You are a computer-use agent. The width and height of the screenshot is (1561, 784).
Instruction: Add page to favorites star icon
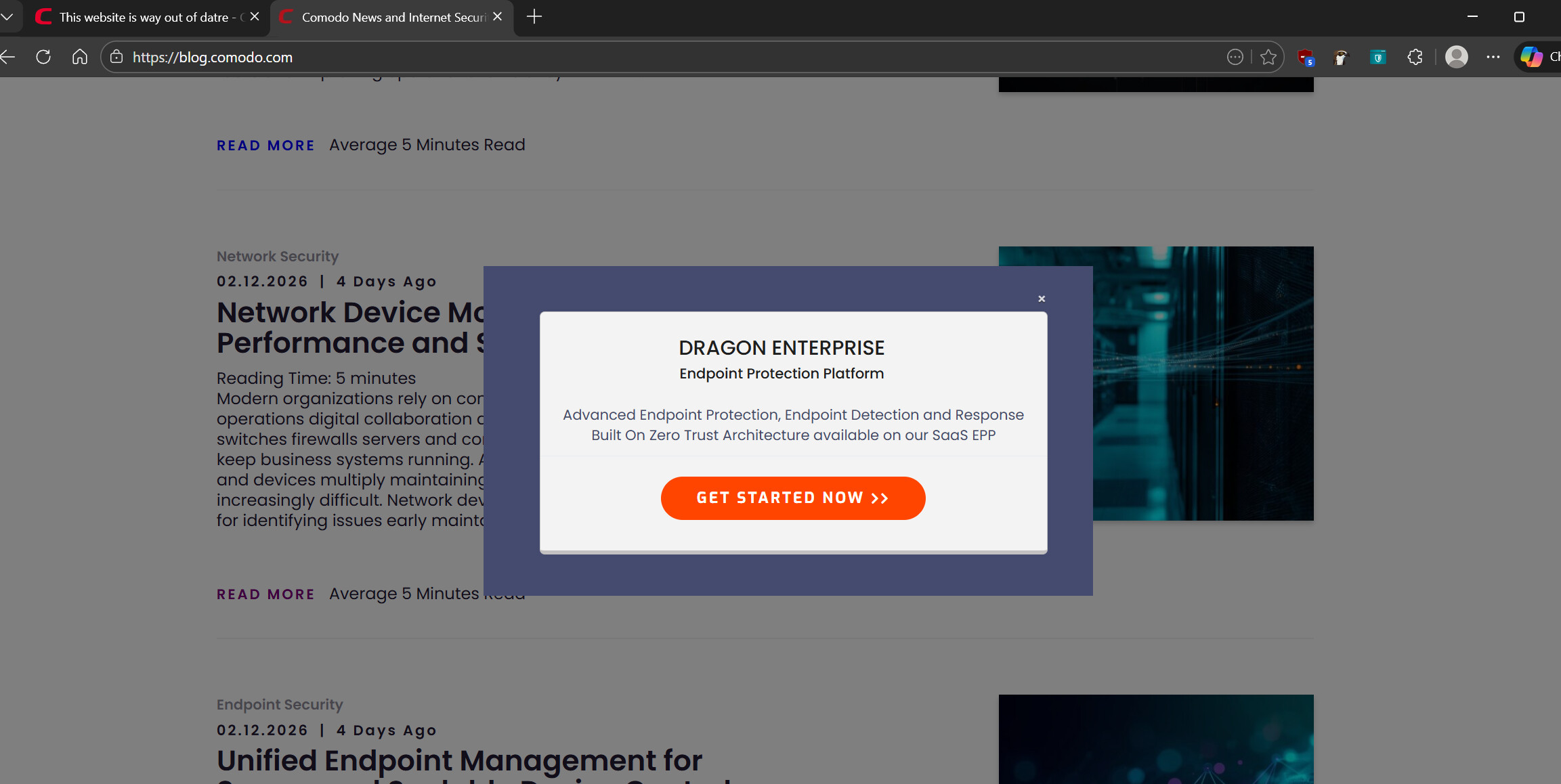click(x=1268, y=58)
